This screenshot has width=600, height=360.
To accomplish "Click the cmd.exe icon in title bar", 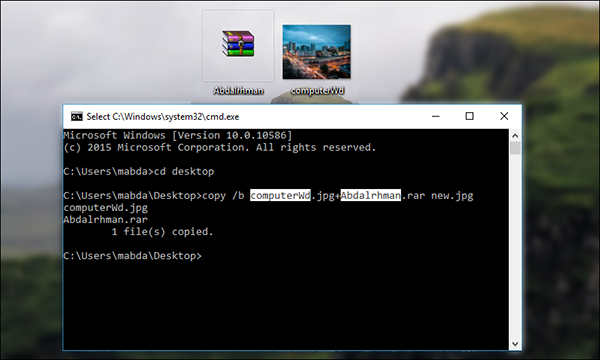I will click(77, 117).
